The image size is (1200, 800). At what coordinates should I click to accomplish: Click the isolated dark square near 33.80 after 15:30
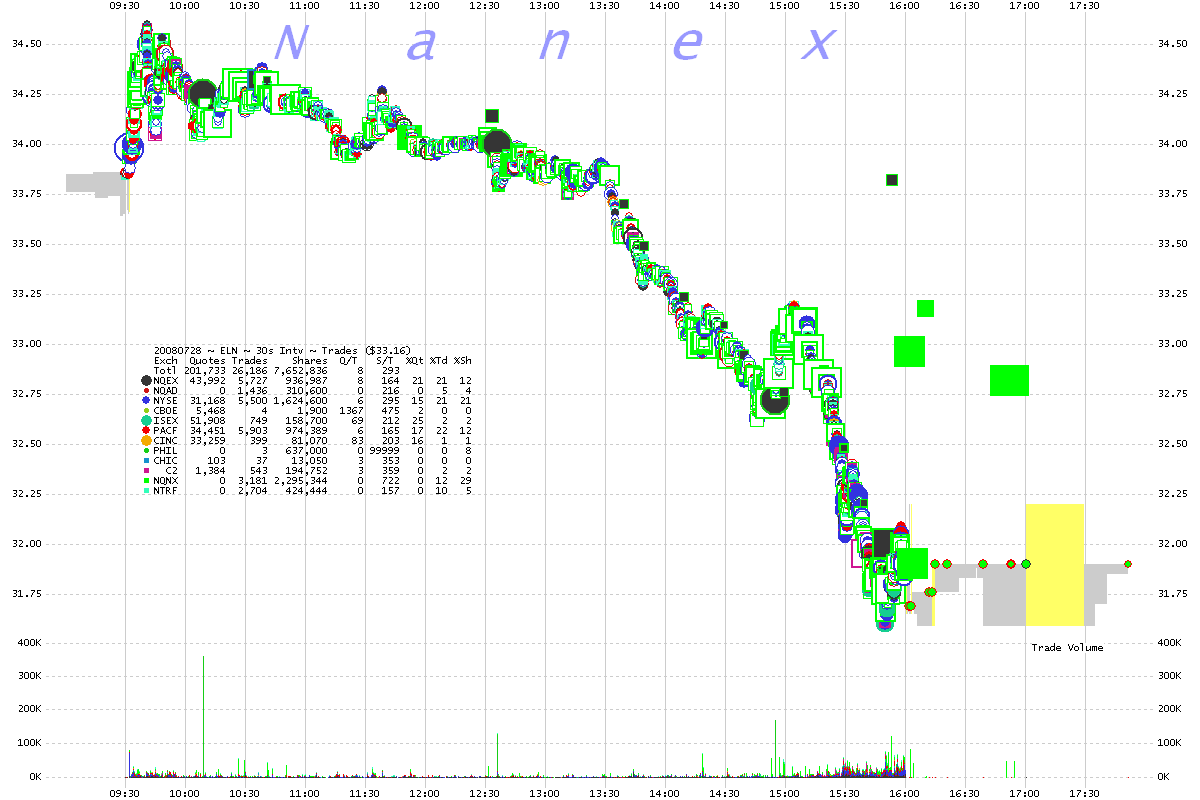click(892, 180)
